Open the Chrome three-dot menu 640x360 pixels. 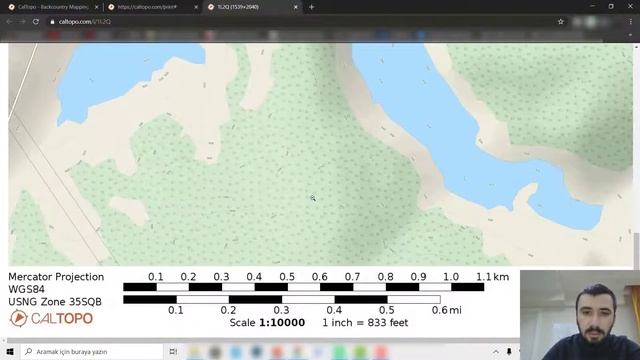[x=631, y=22]
